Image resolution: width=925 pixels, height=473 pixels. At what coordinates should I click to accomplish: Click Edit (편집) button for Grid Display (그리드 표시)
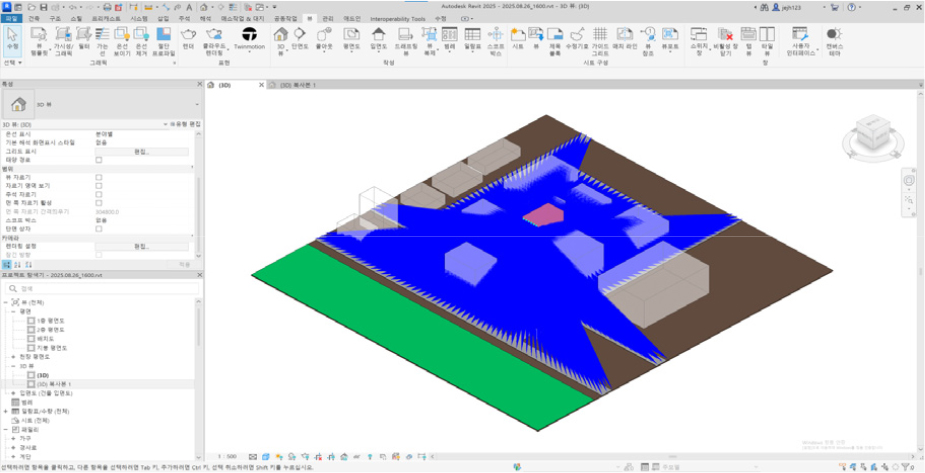(x=142, y=152)
